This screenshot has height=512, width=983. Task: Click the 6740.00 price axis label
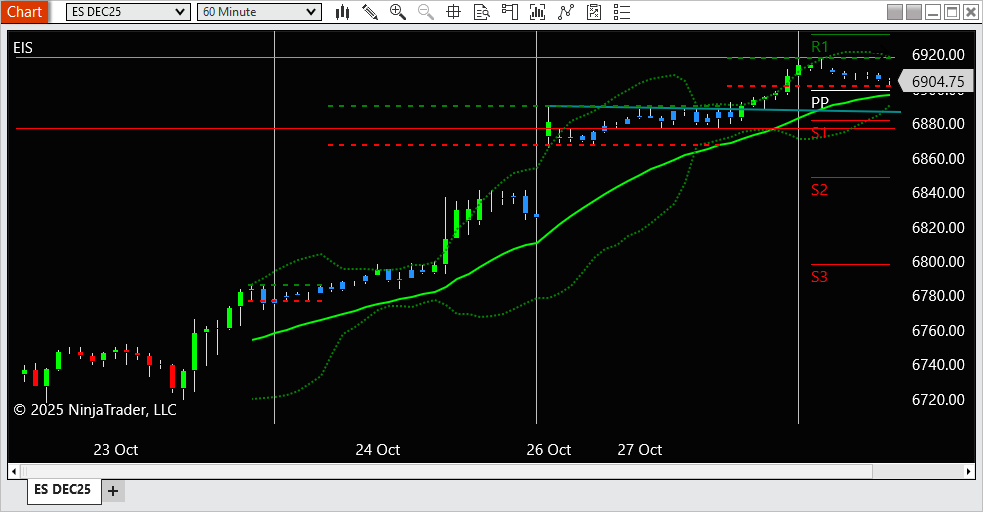point(938,364)
